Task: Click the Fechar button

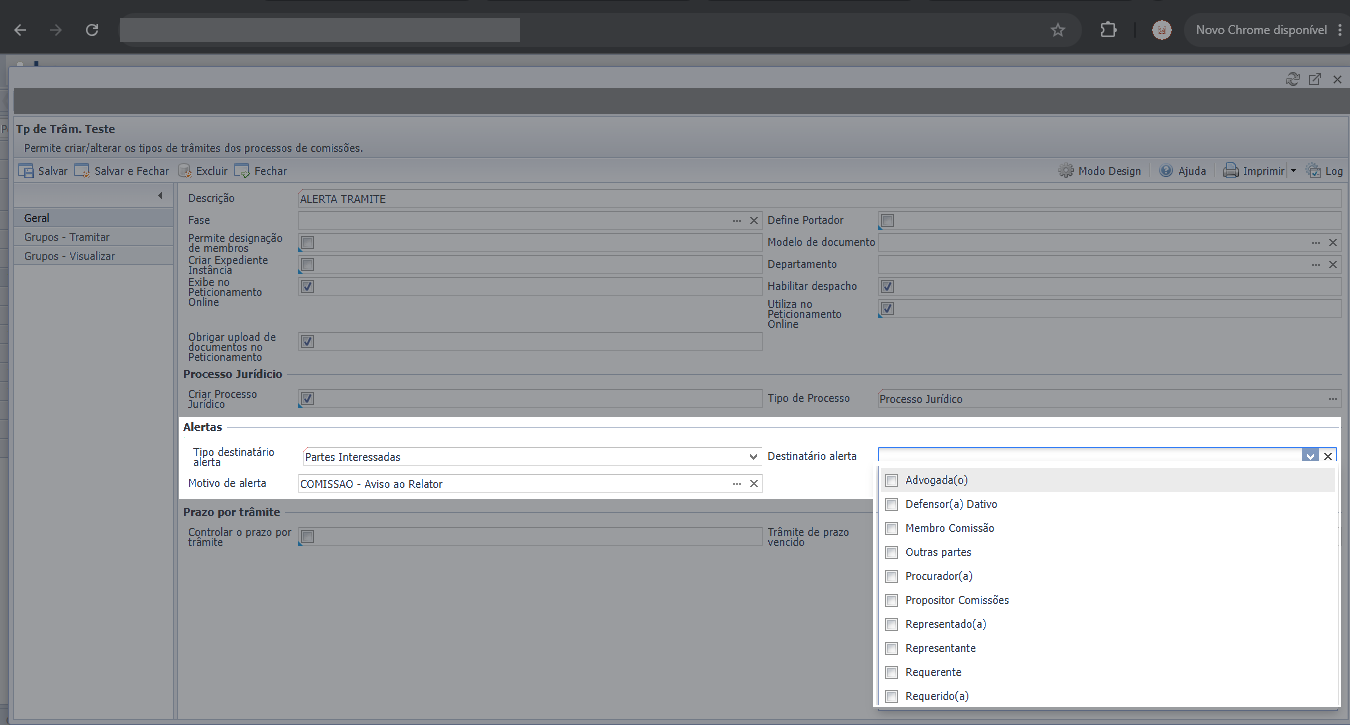Action: [x=260, y=171]
